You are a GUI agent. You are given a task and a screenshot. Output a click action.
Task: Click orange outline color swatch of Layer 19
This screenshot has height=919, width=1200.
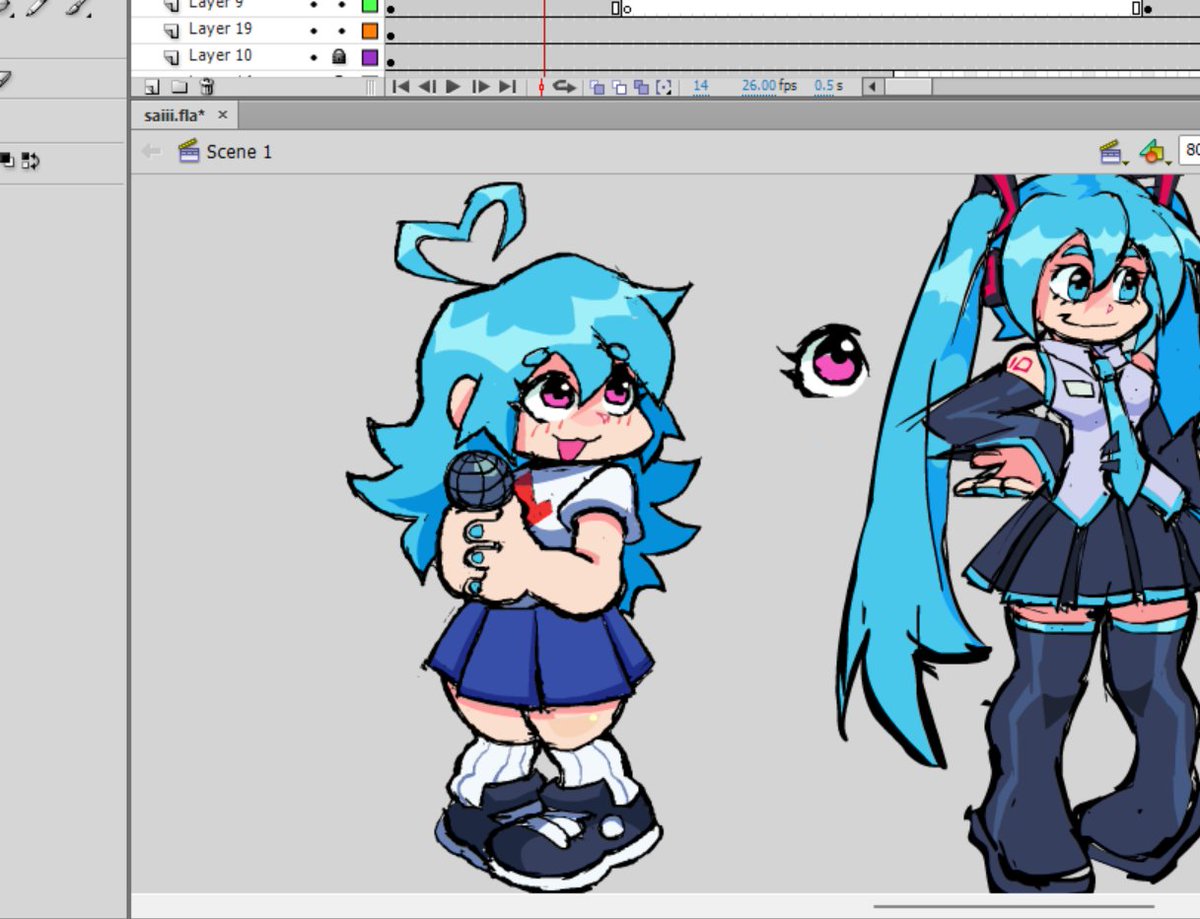tap(370, 31)
